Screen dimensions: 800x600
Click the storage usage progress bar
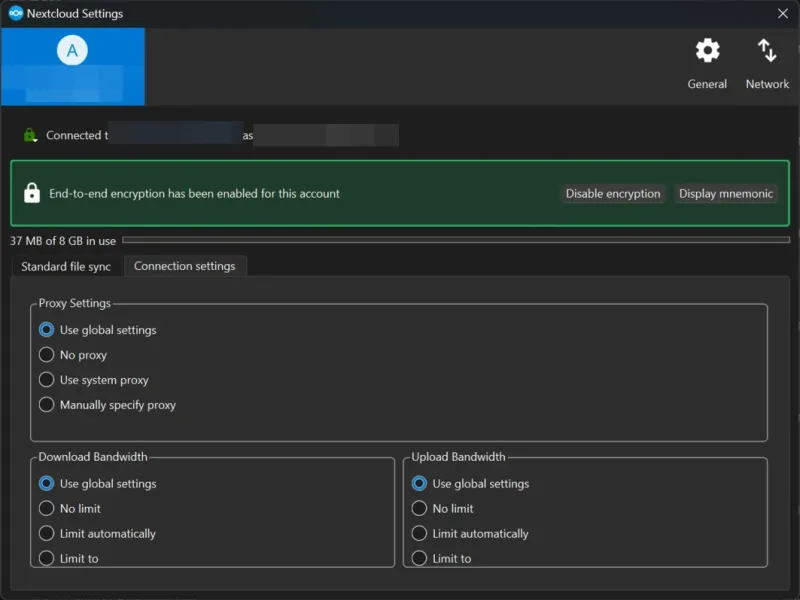coord(456,240)
